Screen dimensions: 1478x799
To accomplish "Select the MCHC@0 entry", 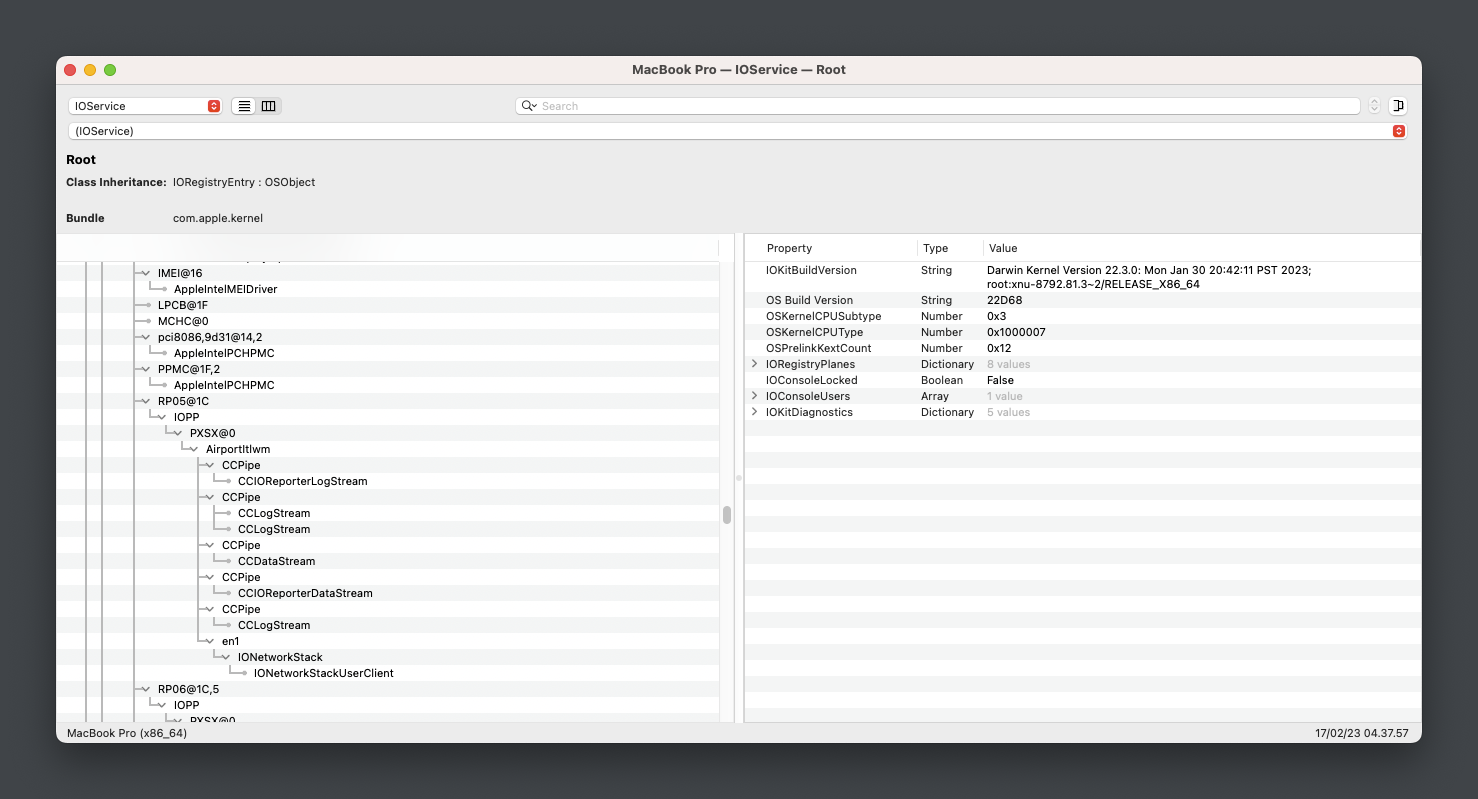I will (183, 321).
